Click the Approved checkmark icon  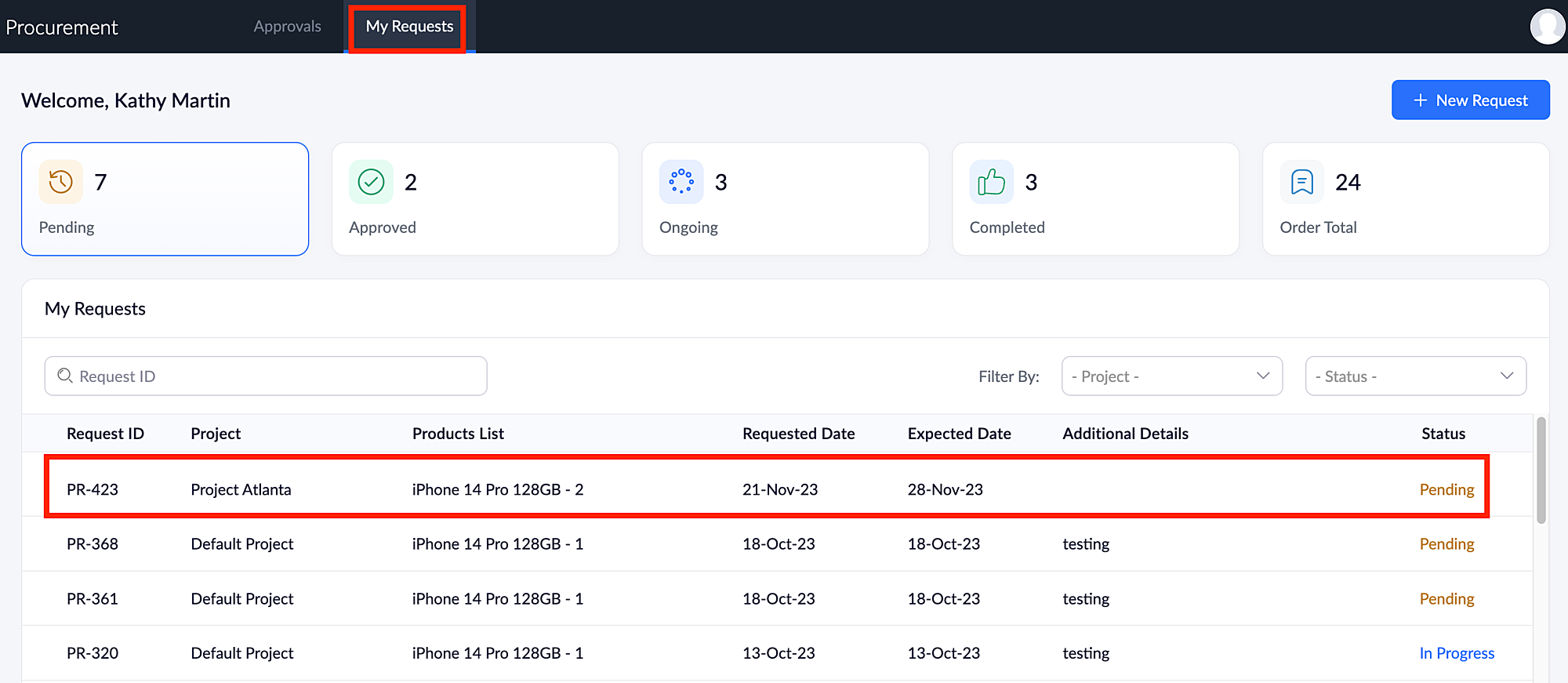click(371, 182)
